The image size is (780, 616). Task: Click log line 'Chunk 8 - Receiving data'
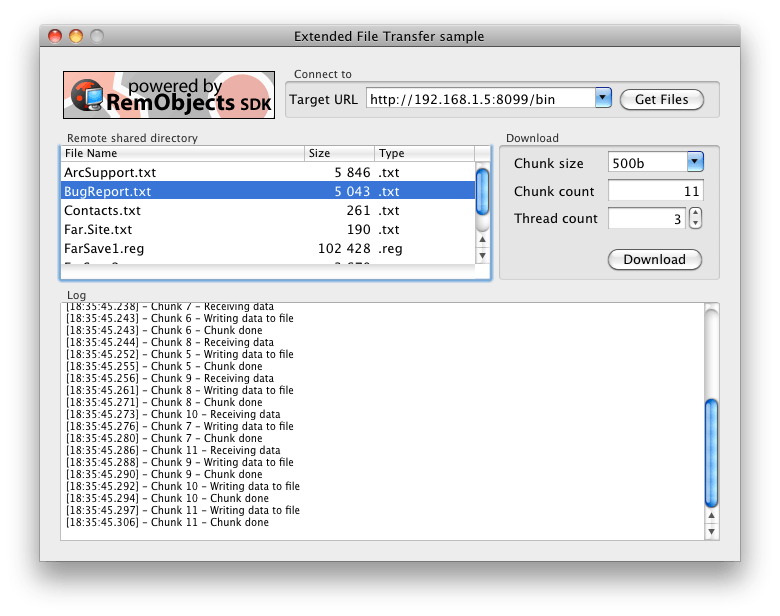click(x=170, y=342)
